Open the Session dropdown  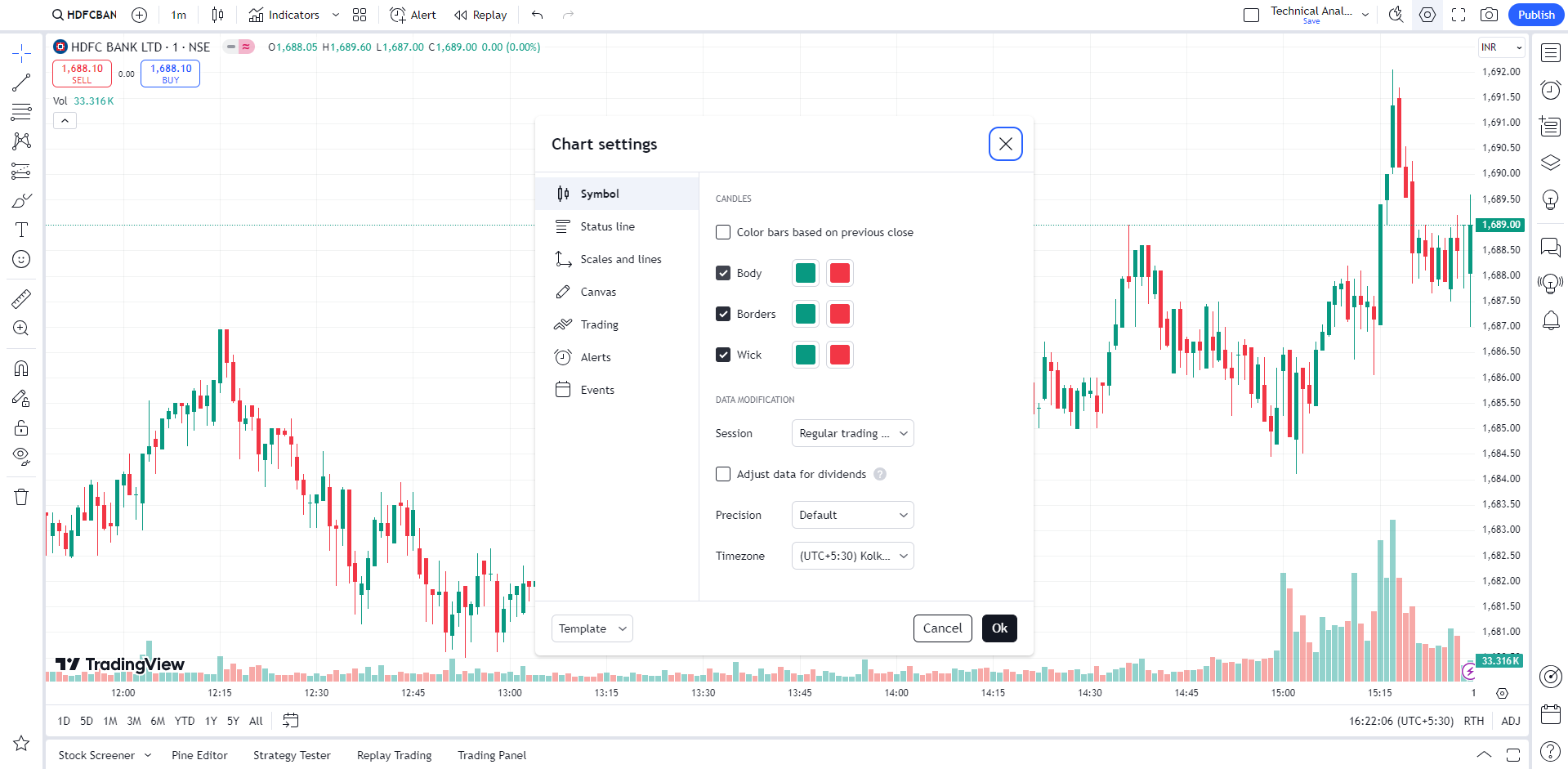[x=852, y=433]
